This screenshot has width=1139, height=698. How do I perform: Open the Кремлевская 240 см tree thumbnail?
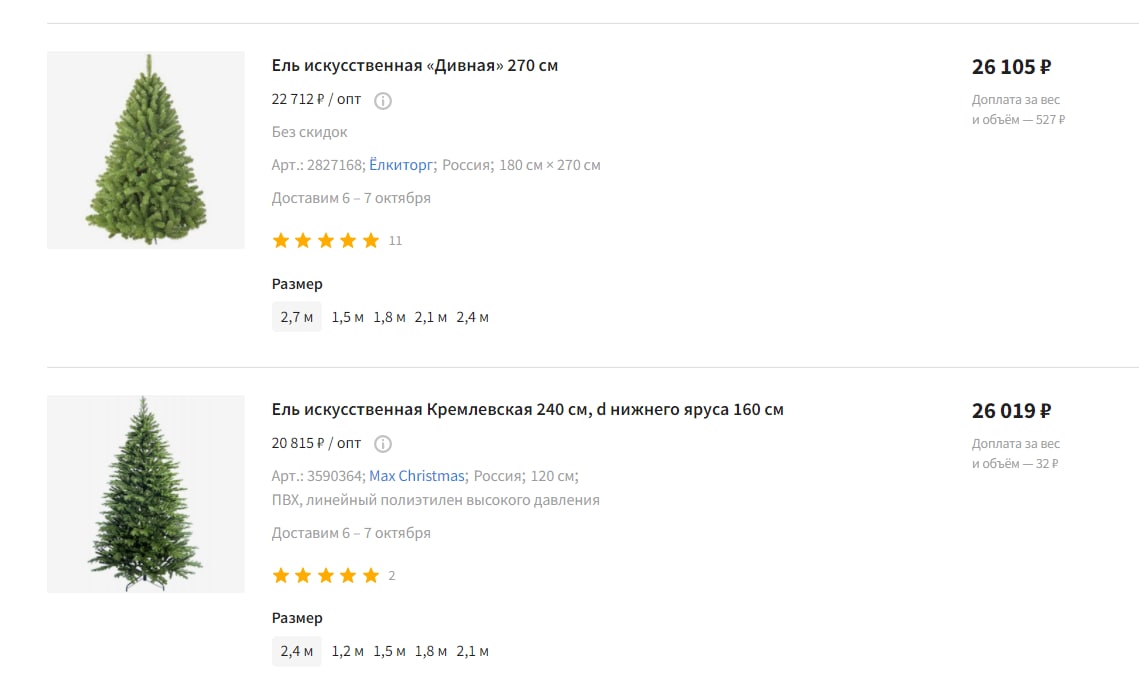coord(146,494)
